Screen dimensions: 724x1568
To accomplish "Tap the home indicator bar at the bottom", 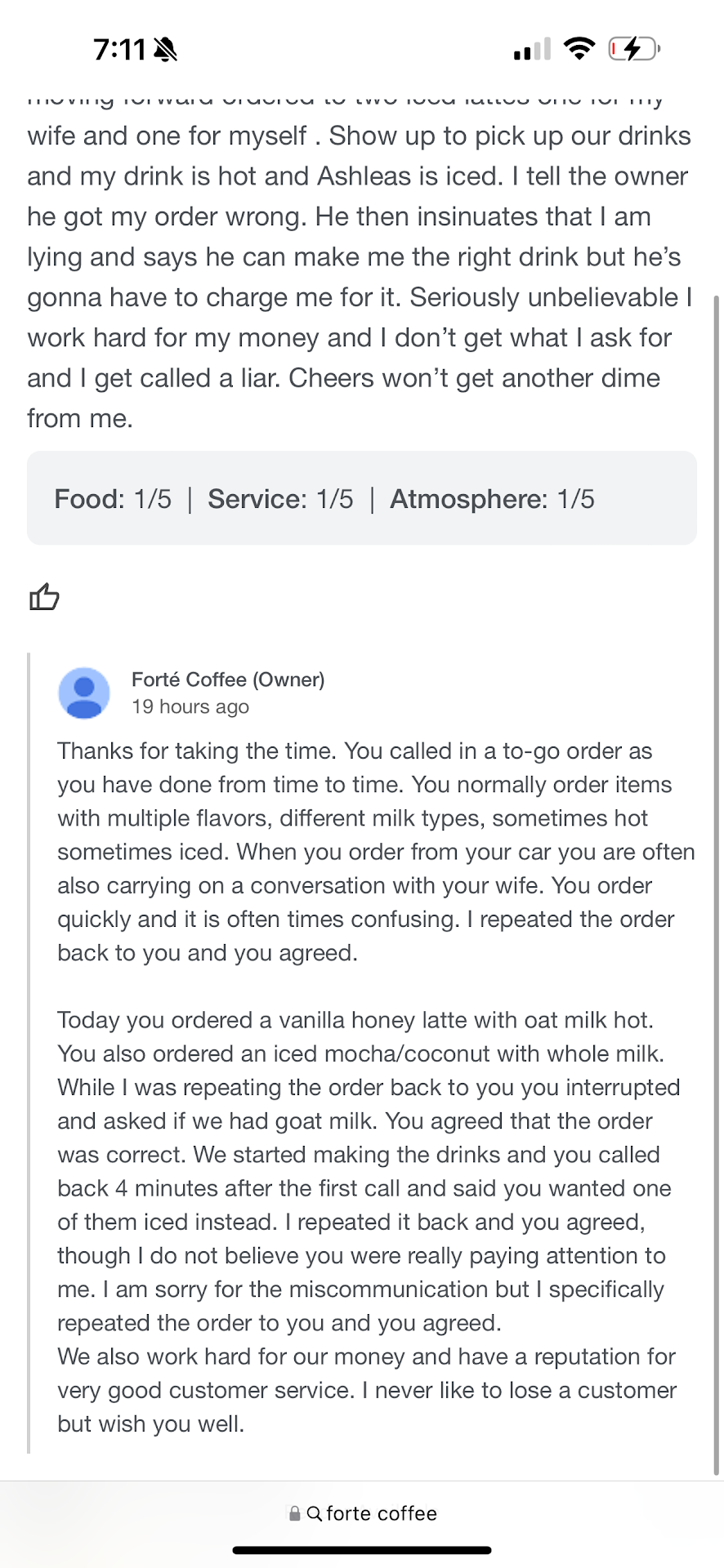I will click(362, 1550).
